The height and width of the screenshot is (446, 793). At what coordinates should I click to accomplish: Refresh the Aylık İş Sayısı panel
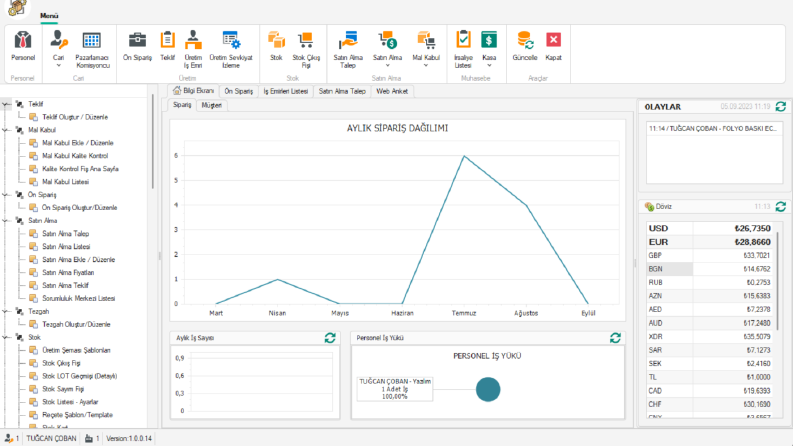click(330, 338)
